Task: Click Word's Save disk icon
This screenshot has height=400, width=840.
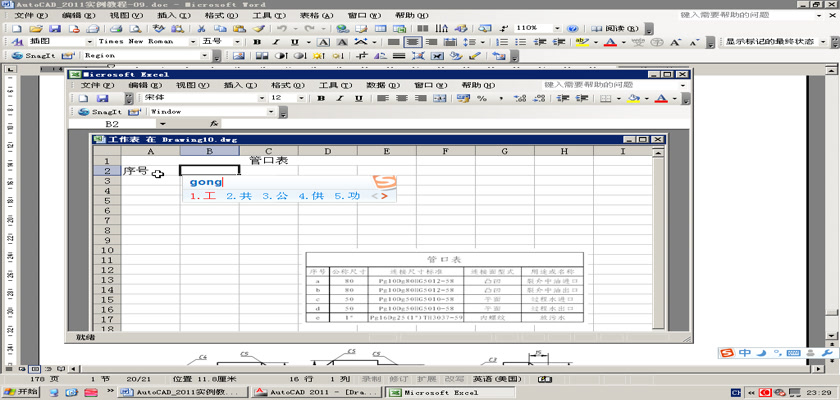Action: tap(55, 28)
